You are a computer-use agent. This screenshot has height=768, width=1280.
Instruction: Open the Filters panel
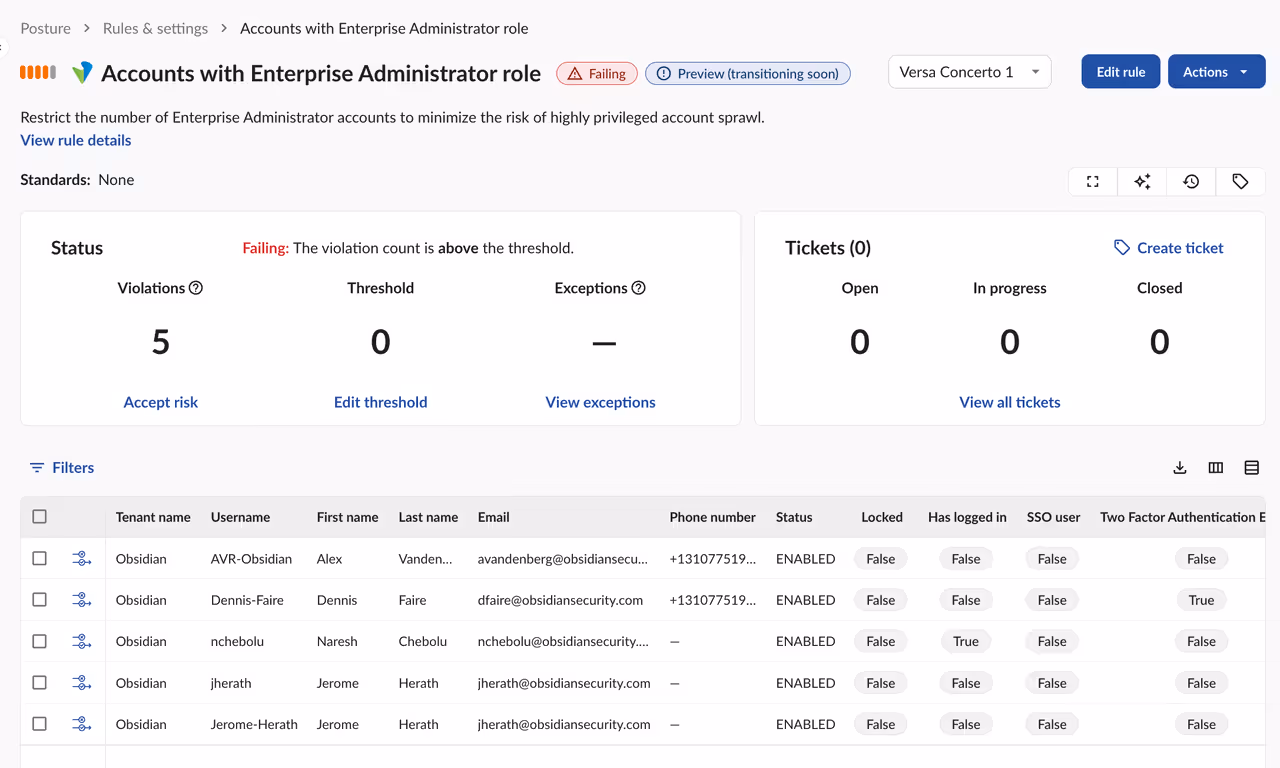[62, 468]
